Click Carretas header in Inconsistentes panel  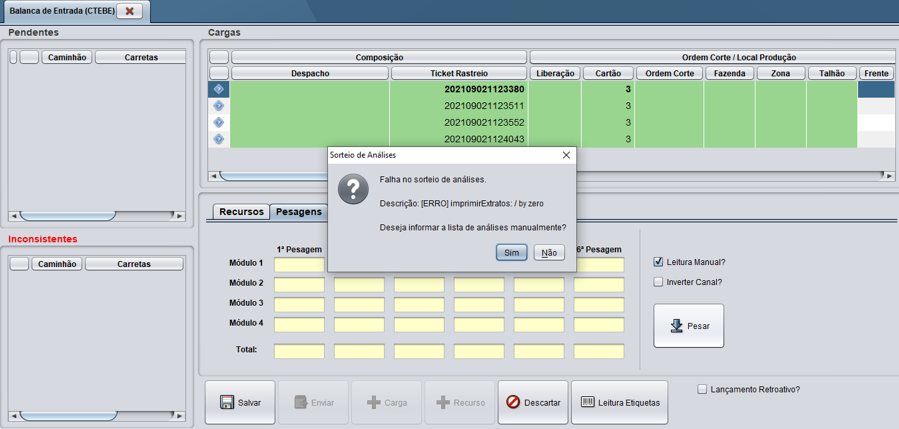(134, 264)
